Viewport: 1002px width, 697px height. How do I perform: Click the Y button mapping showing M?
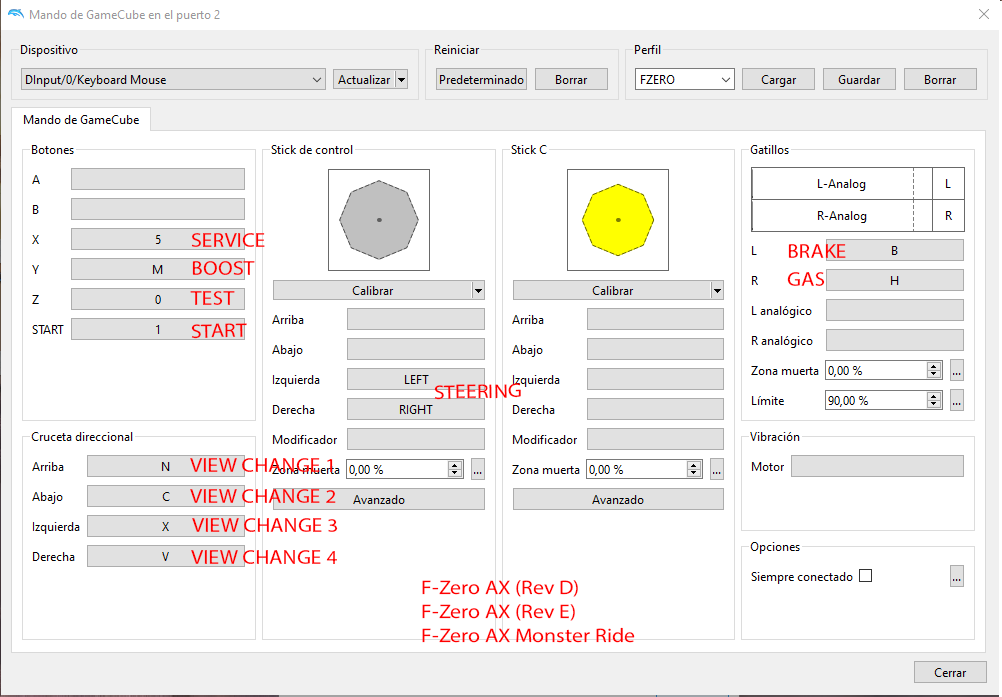(158, 269)
